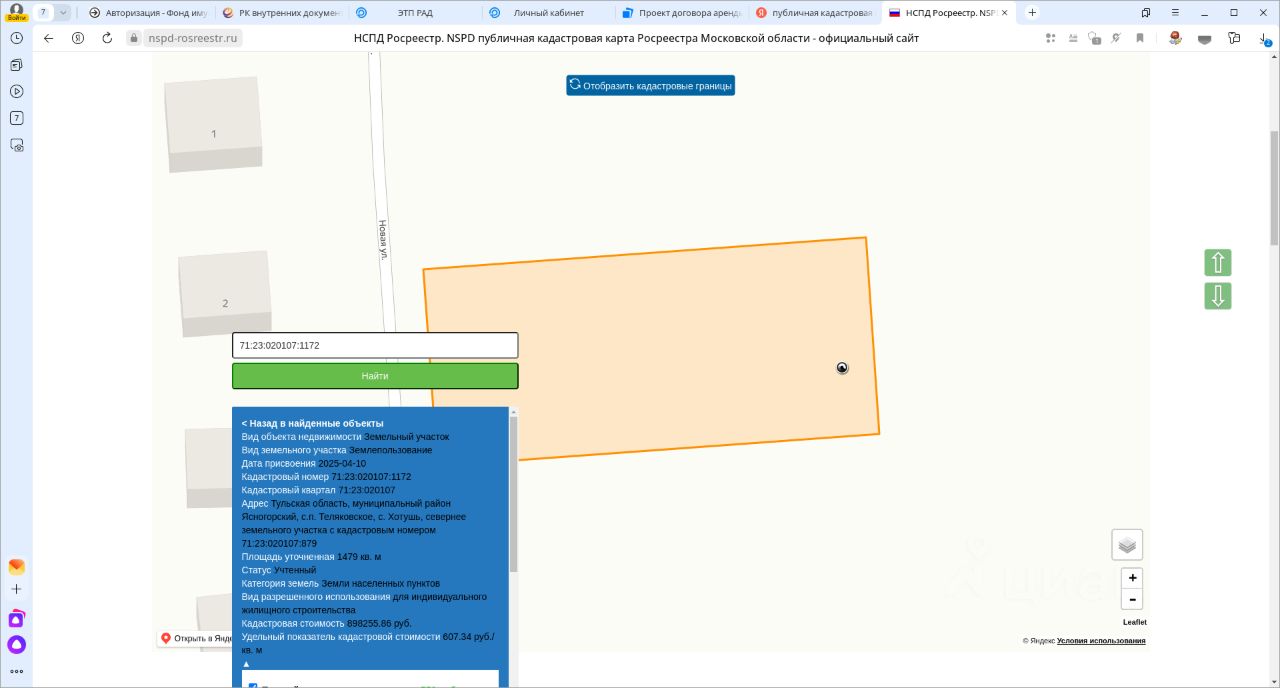Click the cadastral number search field

[x=375, y=345]
